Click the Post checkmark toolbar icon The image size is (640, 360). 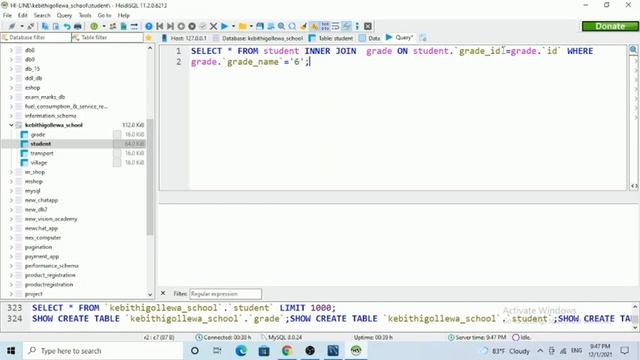click(x=202, y=26)
